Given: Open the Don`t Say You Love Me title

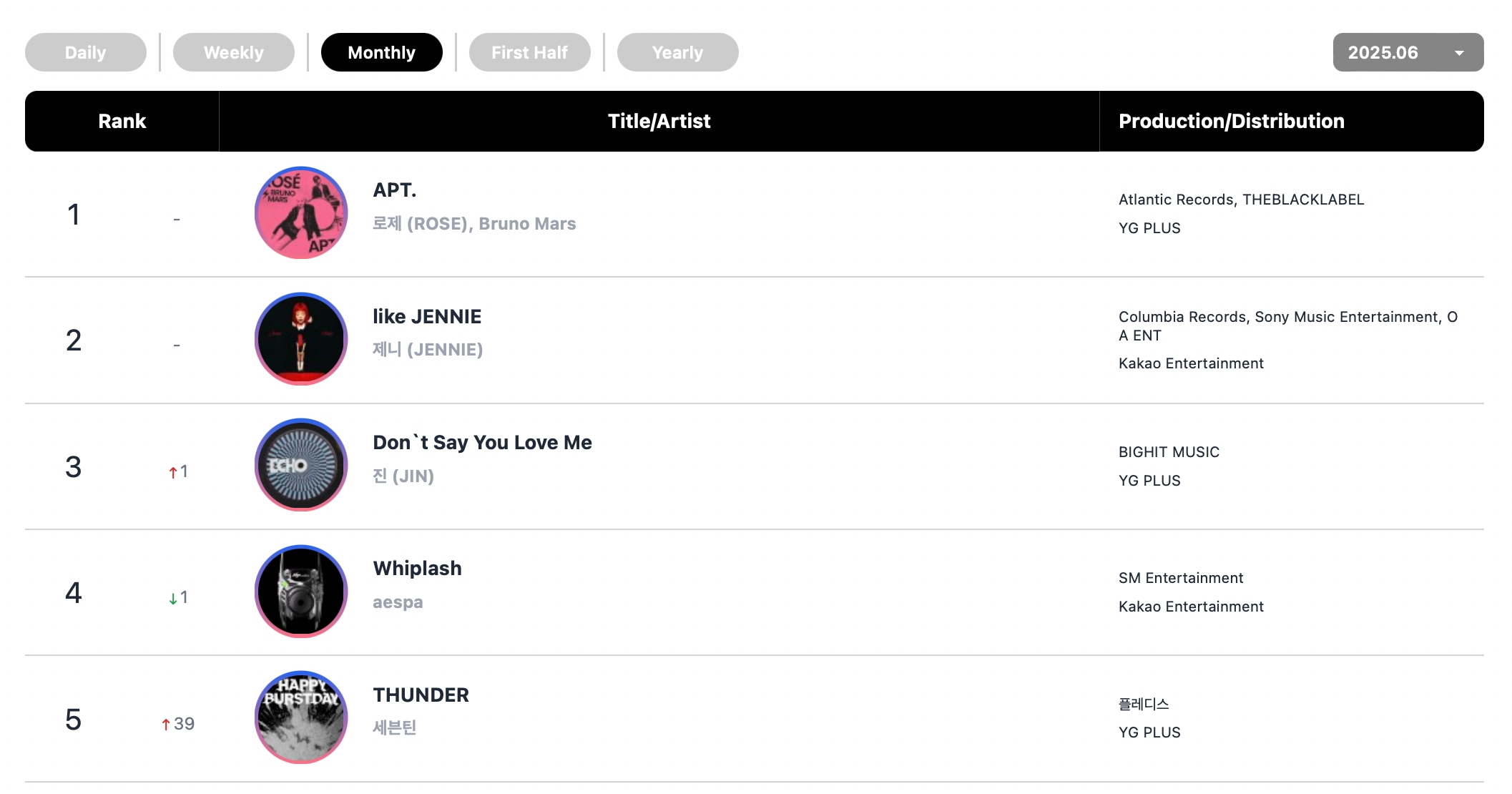Looking at the screenshot, I should [482, 442].
